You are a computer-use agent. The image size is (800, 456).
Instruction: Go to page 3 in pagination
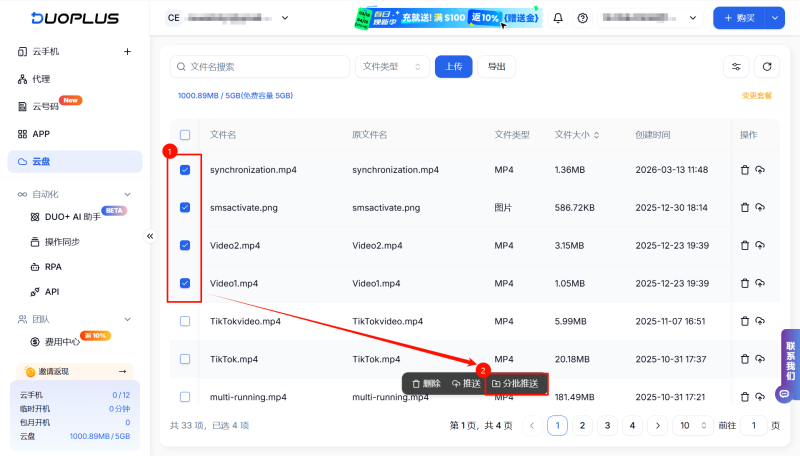click(x=606, y=426)
